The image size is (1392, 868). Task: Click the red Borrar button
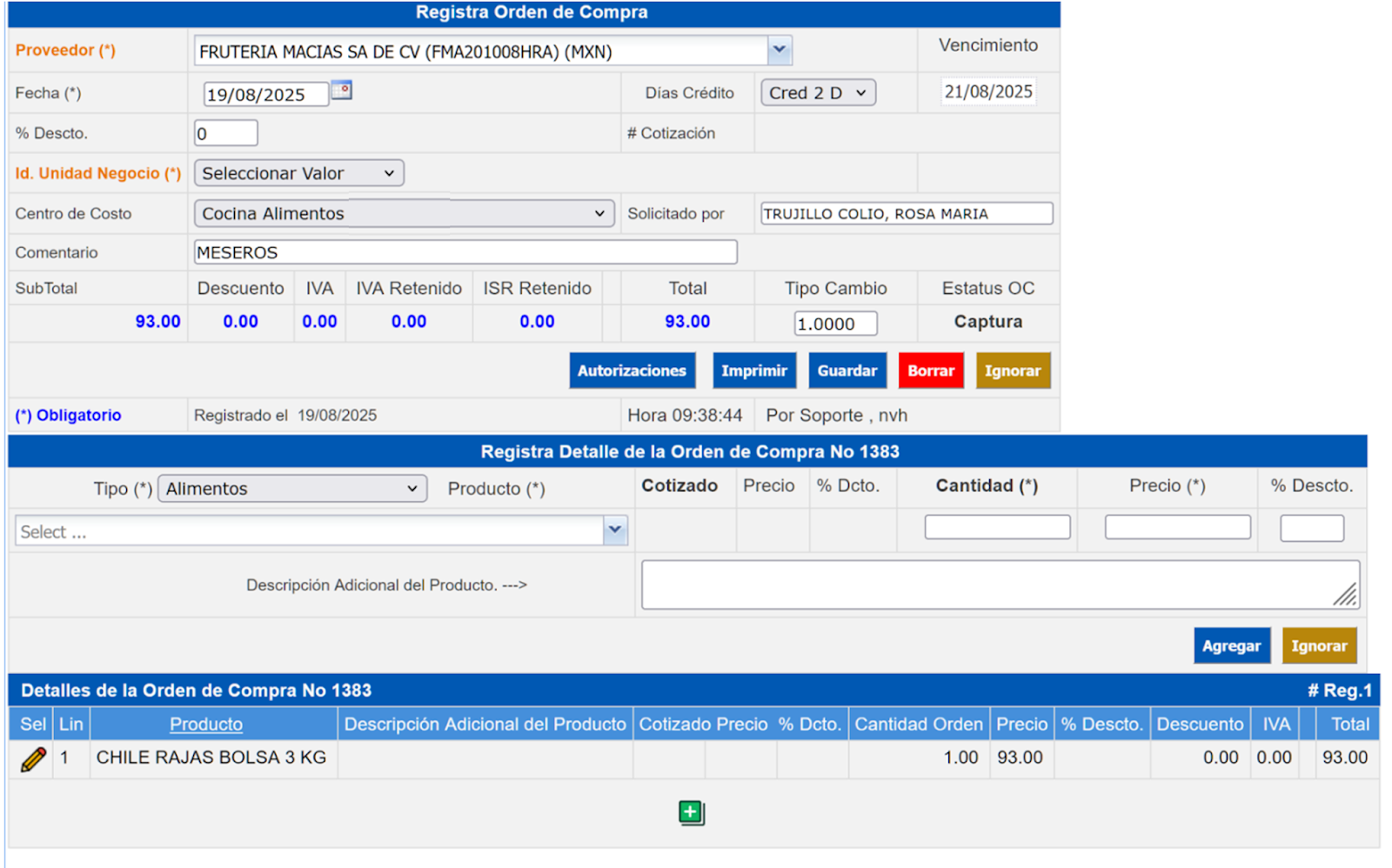pos(930,371)
